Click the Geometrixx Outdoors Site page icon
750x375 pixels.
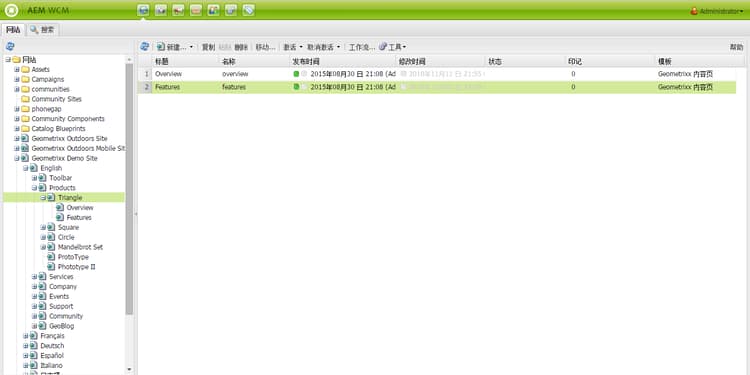(x=25, y=138)
